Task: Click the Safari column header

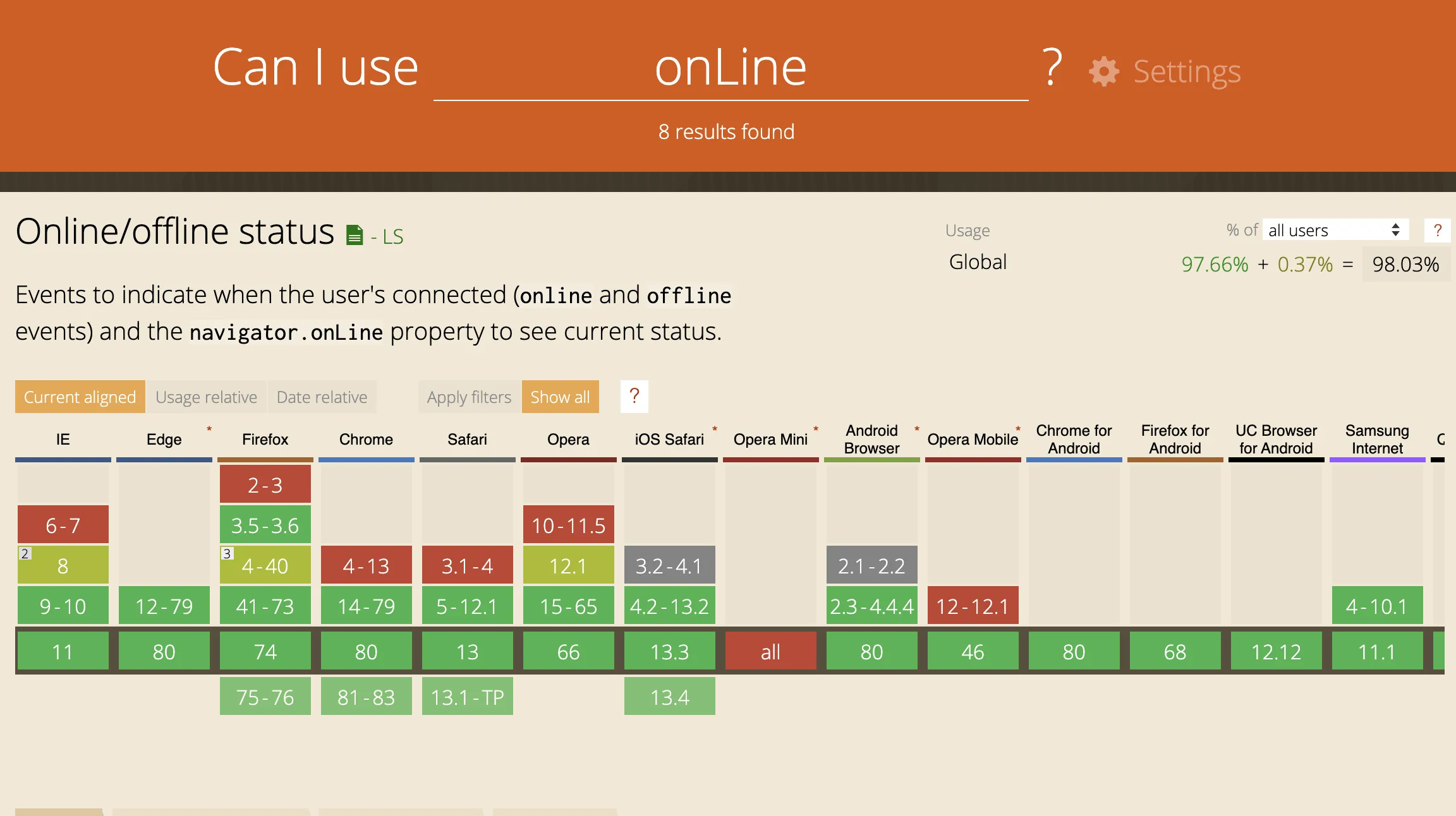Action: pos(468,440)
